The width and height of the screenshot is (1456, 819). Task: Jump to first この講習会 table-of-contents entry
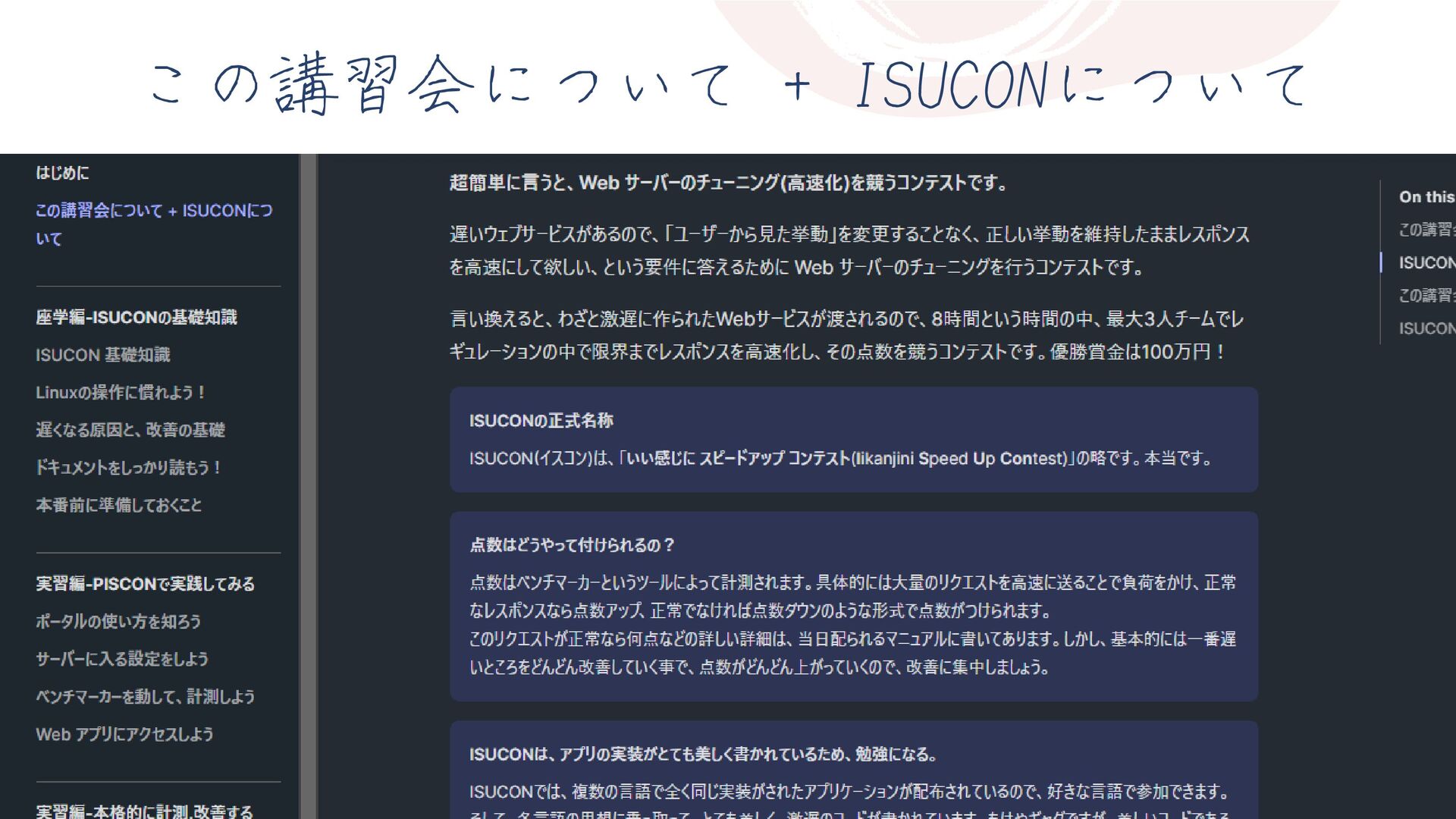[1427, 230]
